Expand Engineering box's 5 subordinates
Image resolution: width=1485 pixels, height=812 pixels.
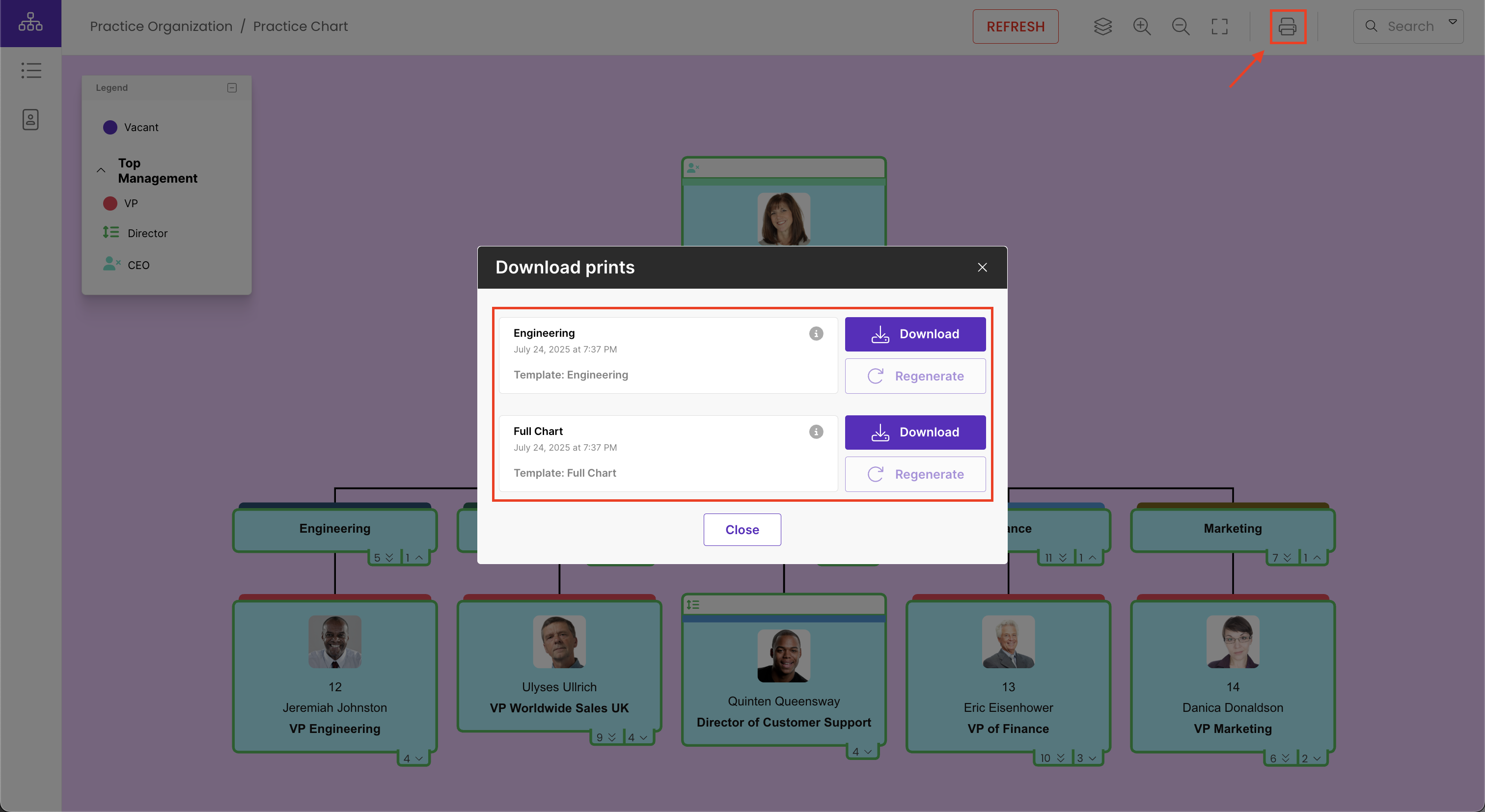(384, 558)
